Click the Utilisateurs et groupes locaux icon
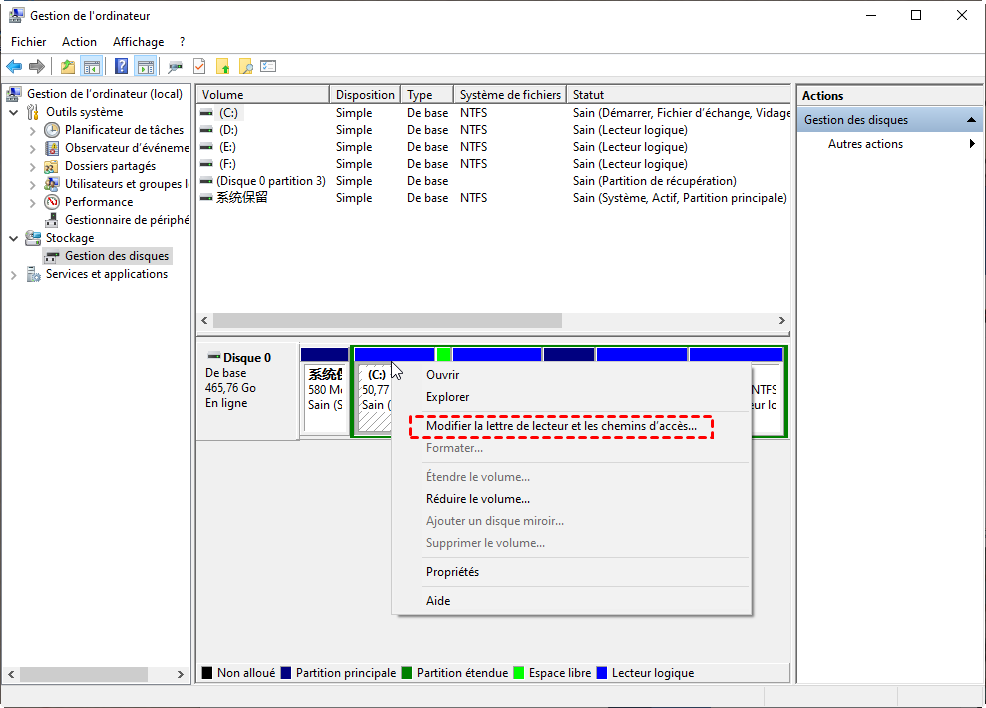Image resolution: width=986 pixels, height=708 pixels. [52, 184]
